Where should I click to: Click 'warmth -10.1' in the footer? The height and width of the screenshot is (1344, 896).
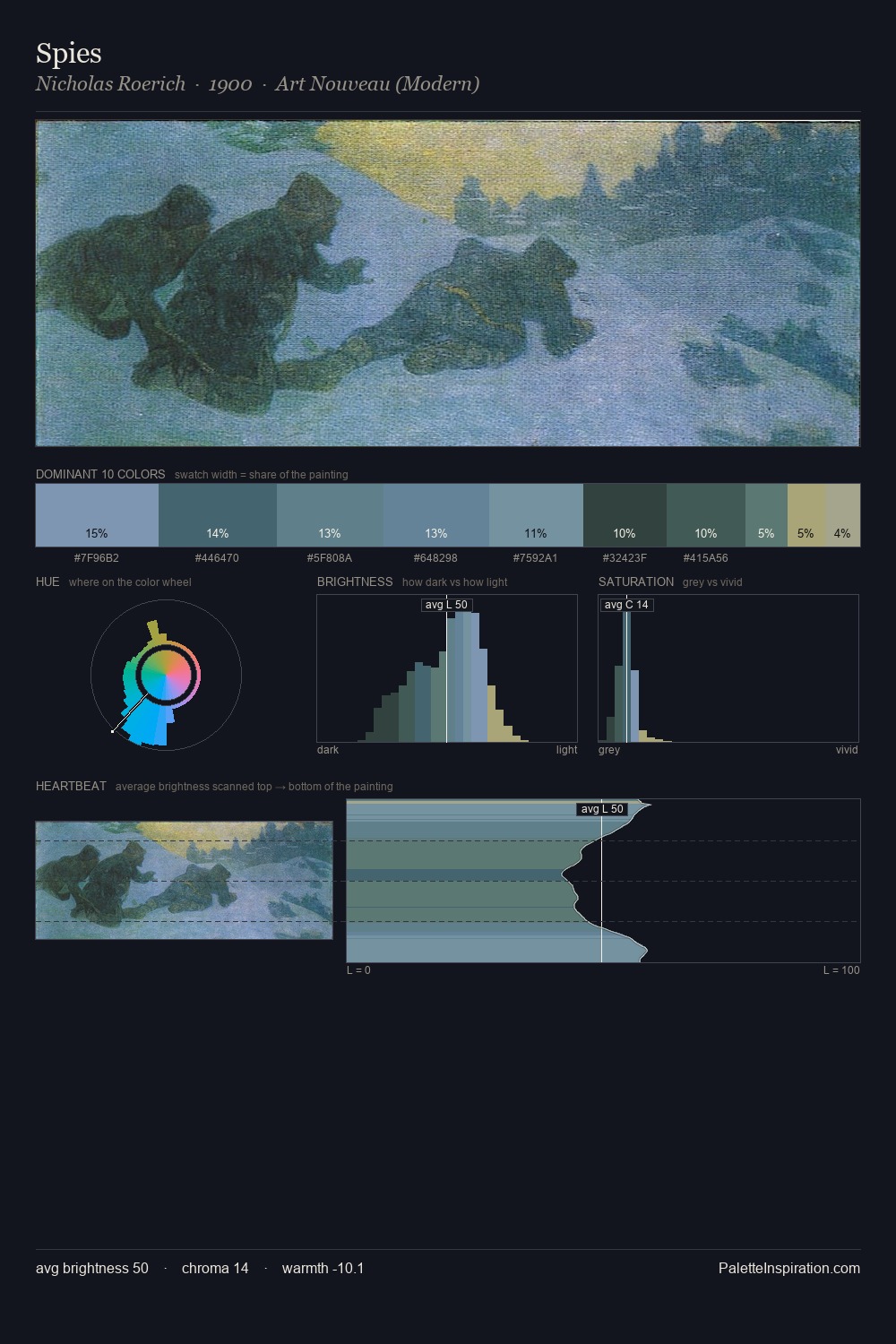pos(323,1268)
